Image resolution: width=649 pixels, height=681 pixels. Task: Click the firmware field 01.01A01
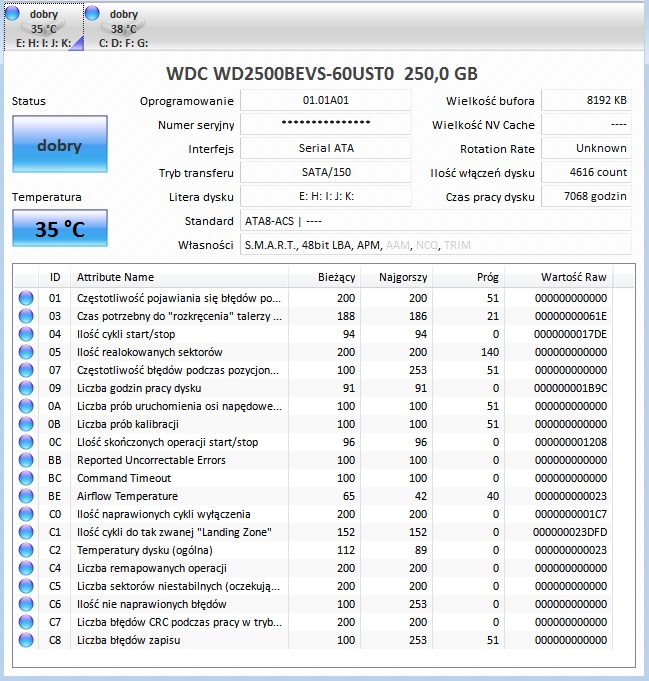pos(326,100)
